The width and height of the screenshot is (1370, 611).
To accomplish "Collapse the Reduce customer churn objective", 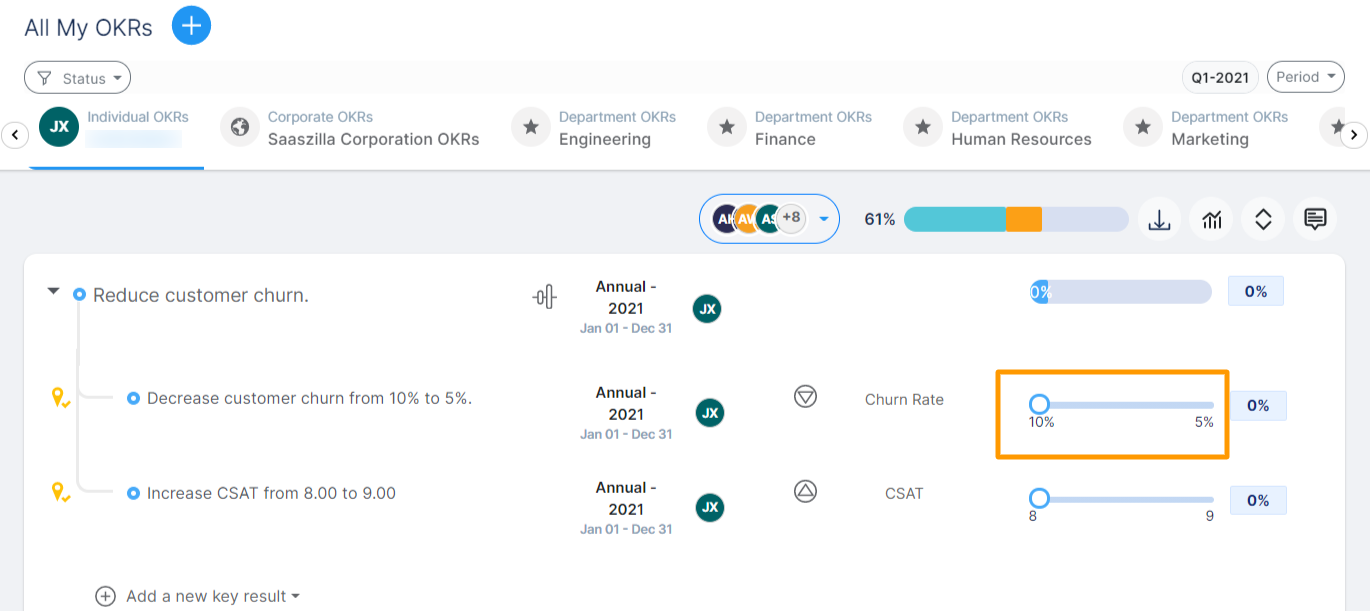I will [53, 292].
